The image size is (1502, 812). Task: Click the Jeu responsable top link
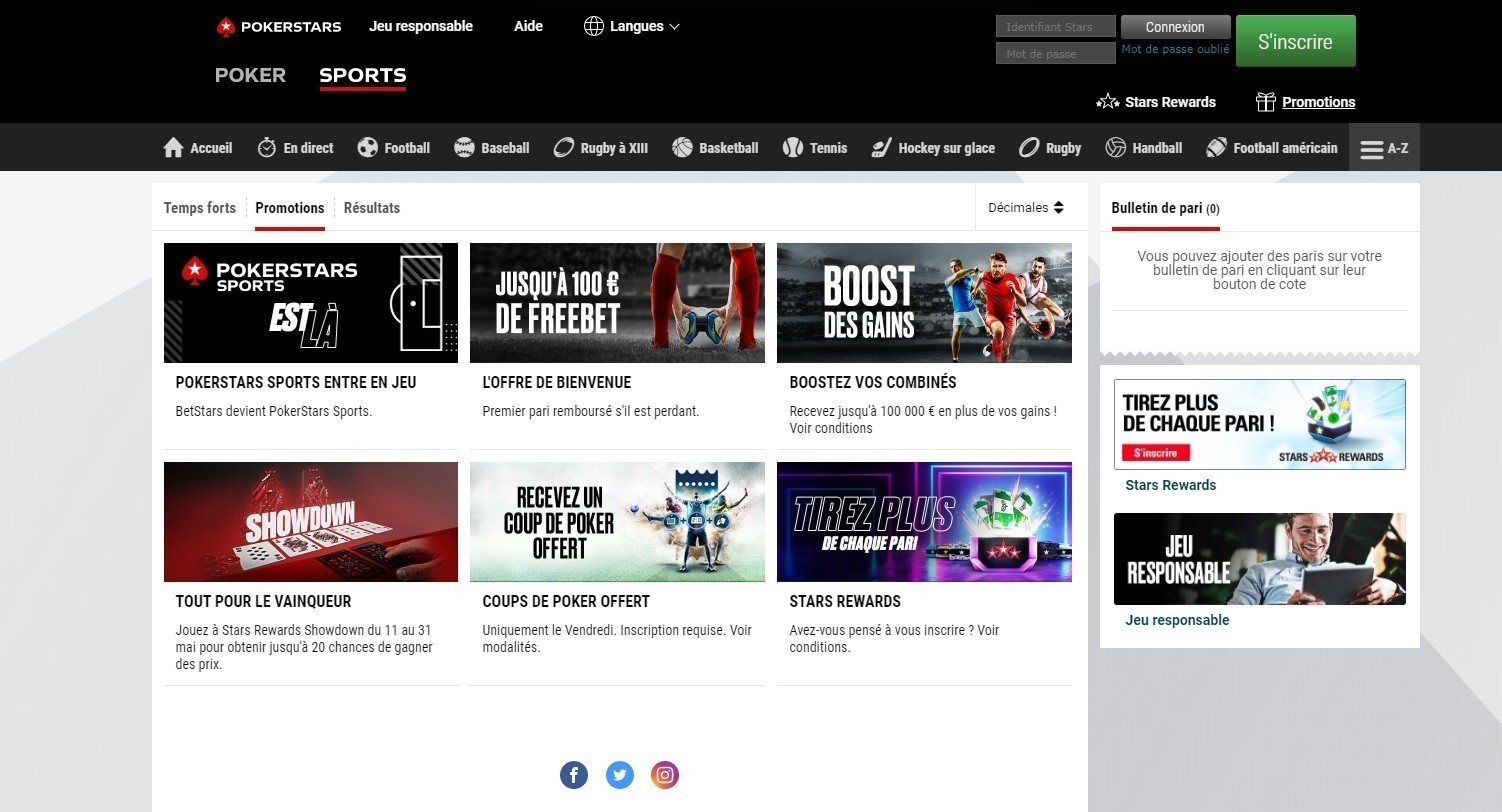pyautogui.click(x=421, y=26)
